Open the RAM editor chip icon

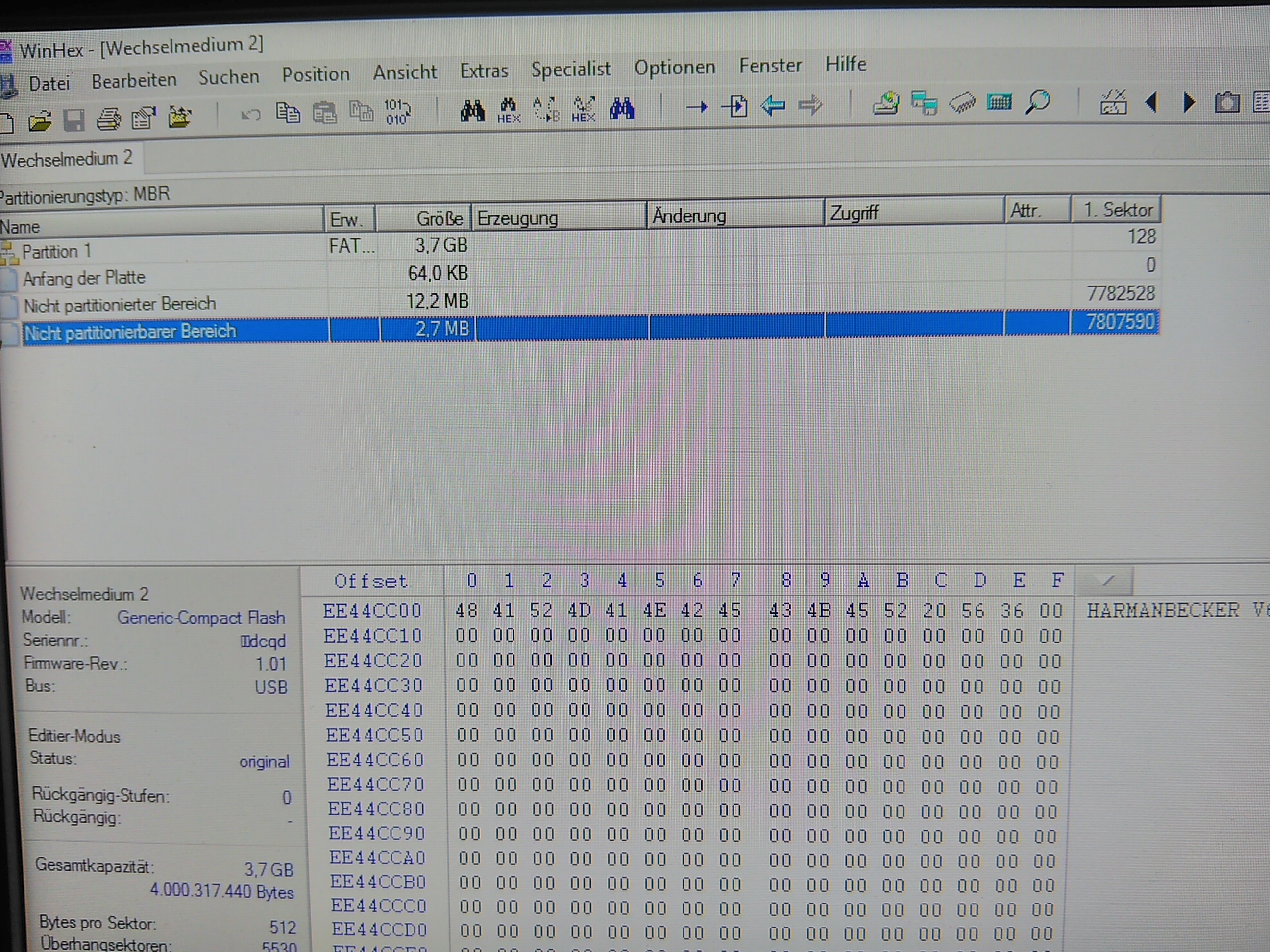click(x=962, y=103)
